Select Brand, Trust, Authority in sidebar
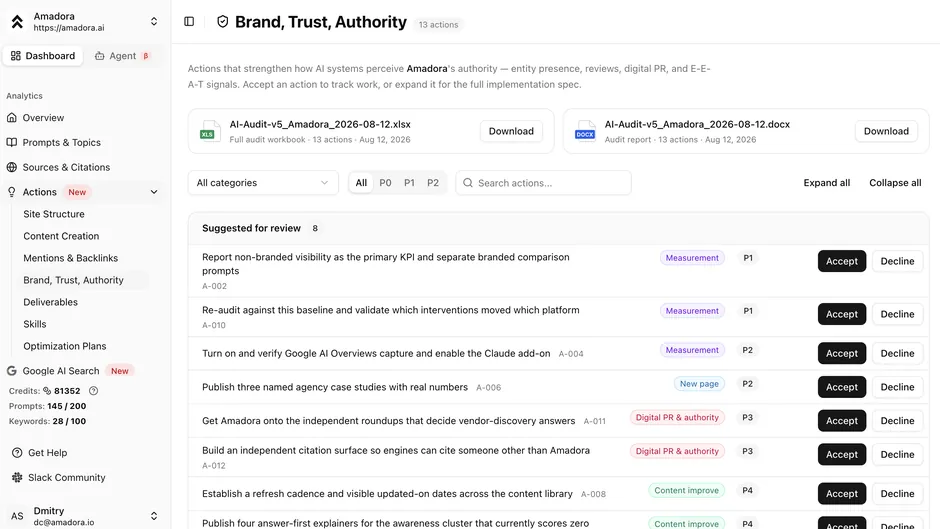This screenshot has height=529, width=940. point(73,280)
